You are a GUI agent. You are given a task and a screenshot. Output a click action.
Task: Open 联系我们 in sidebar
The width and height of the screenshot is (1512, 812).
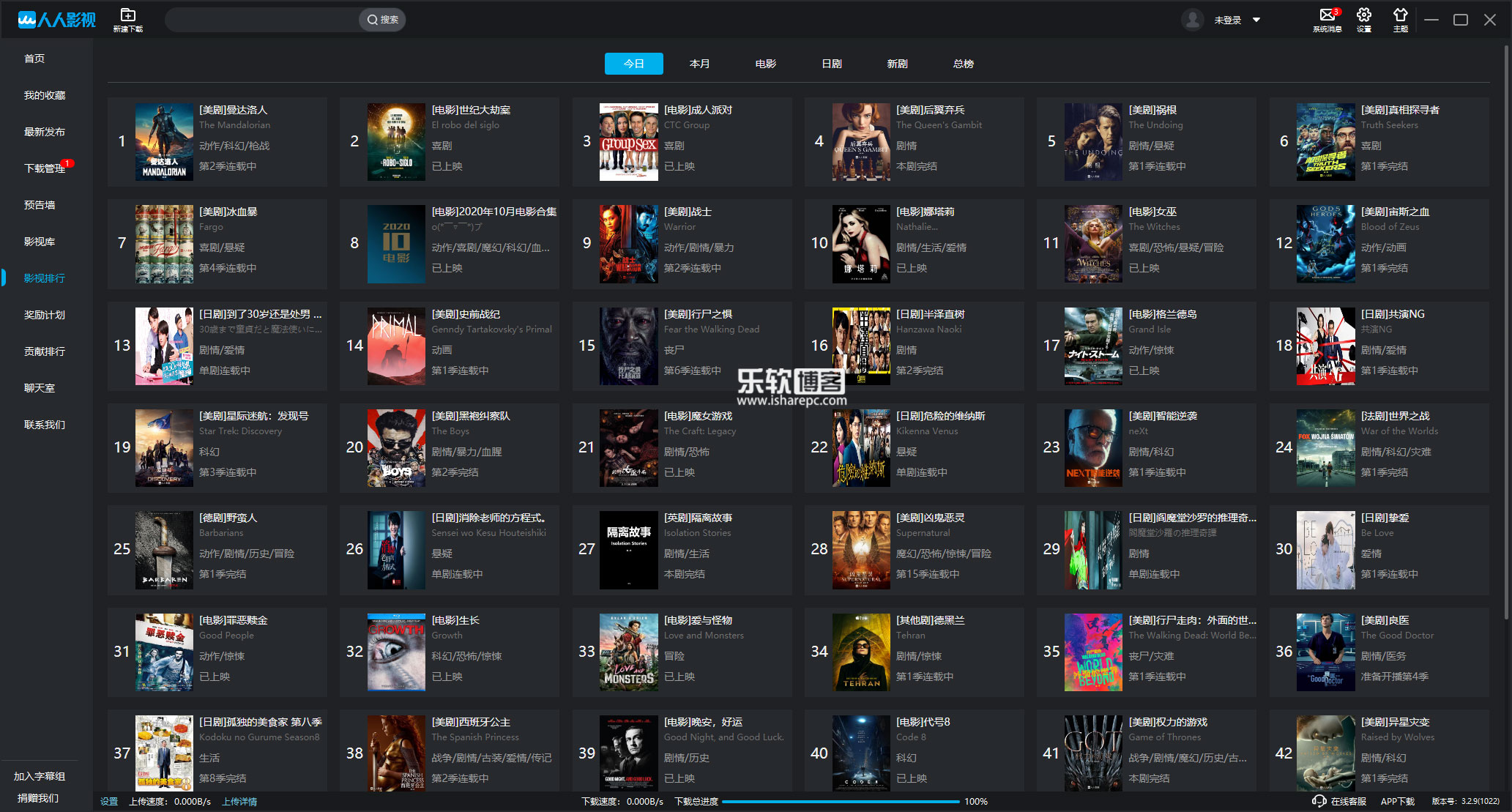coord(45,425)
